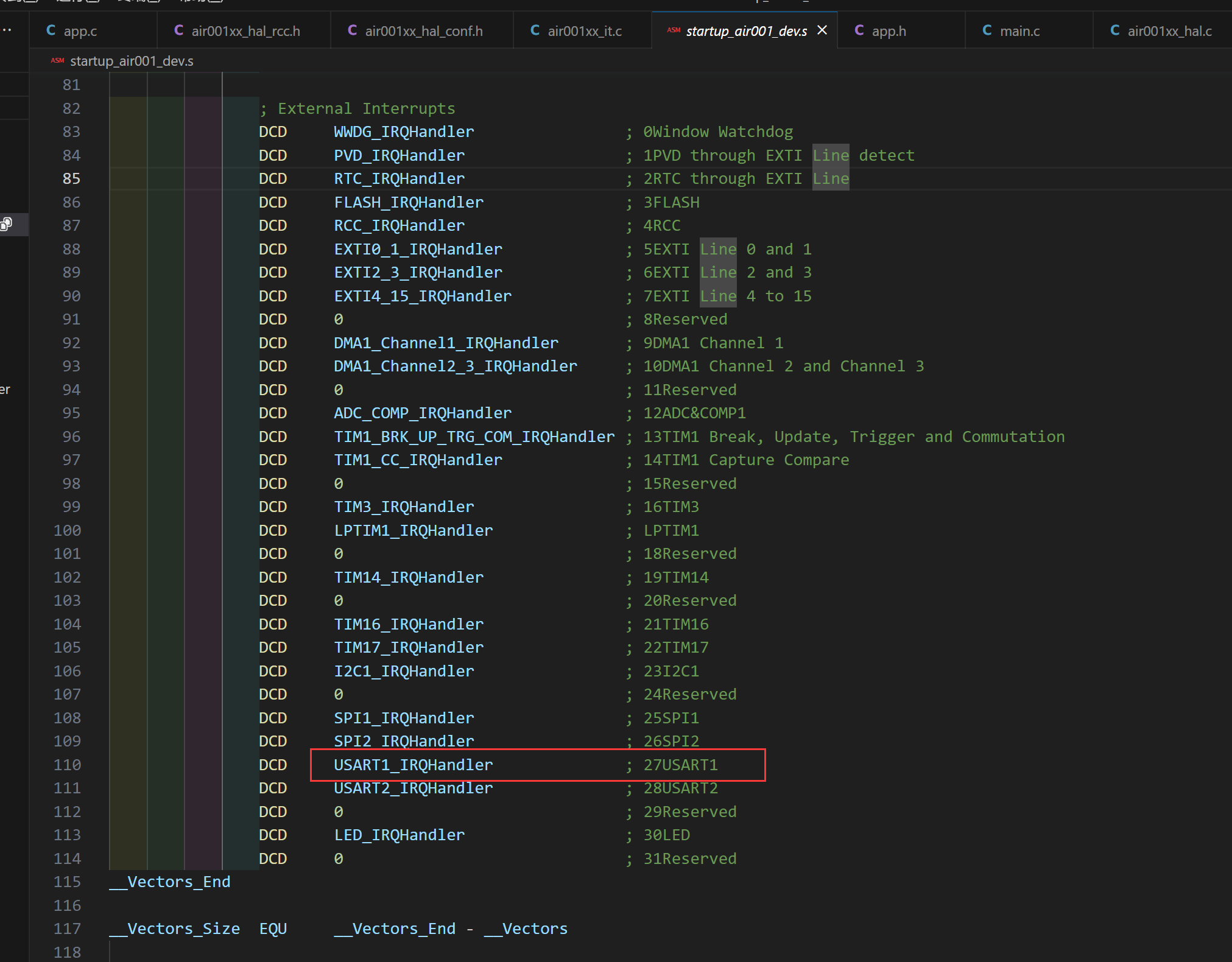Screen dimensions: 1232x962
Task: Click the External Interrupts comment
Action: 357,109
